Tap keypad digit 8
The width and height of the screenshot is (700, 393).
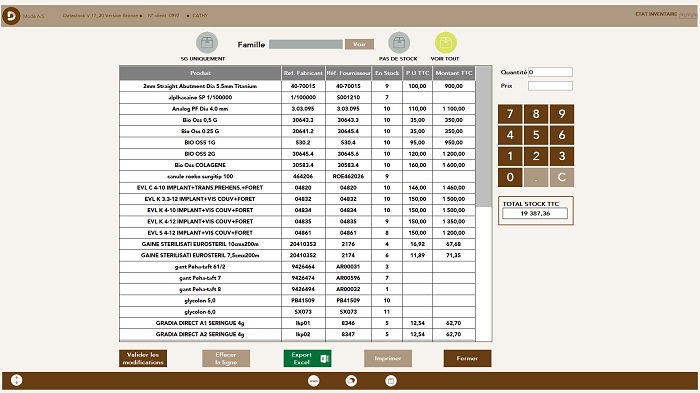pos(536,114)
